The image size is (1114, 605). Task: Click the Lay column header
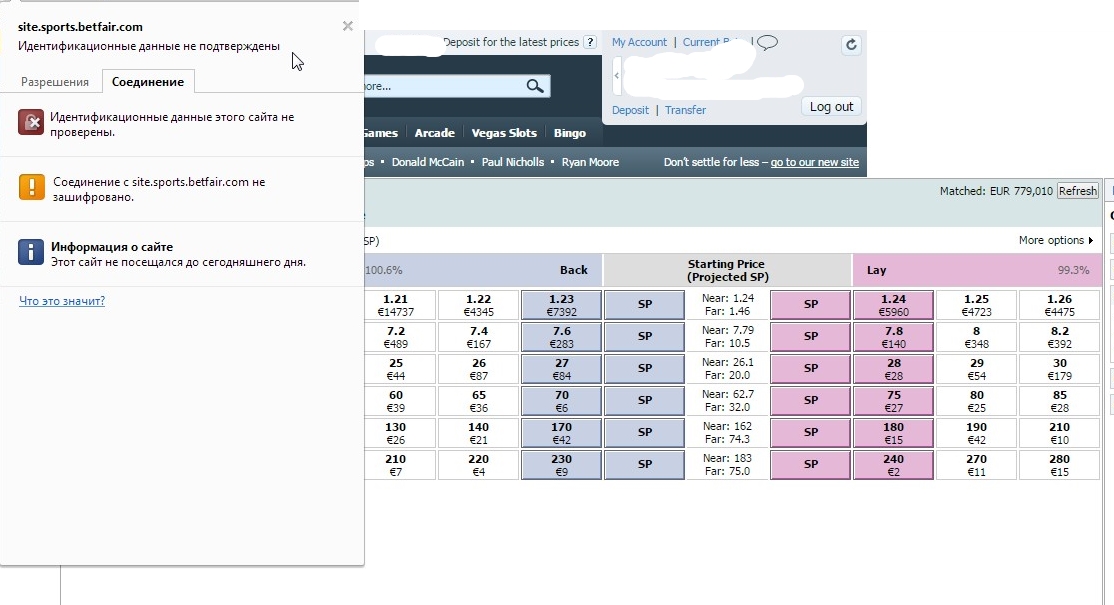click(877, 270)
